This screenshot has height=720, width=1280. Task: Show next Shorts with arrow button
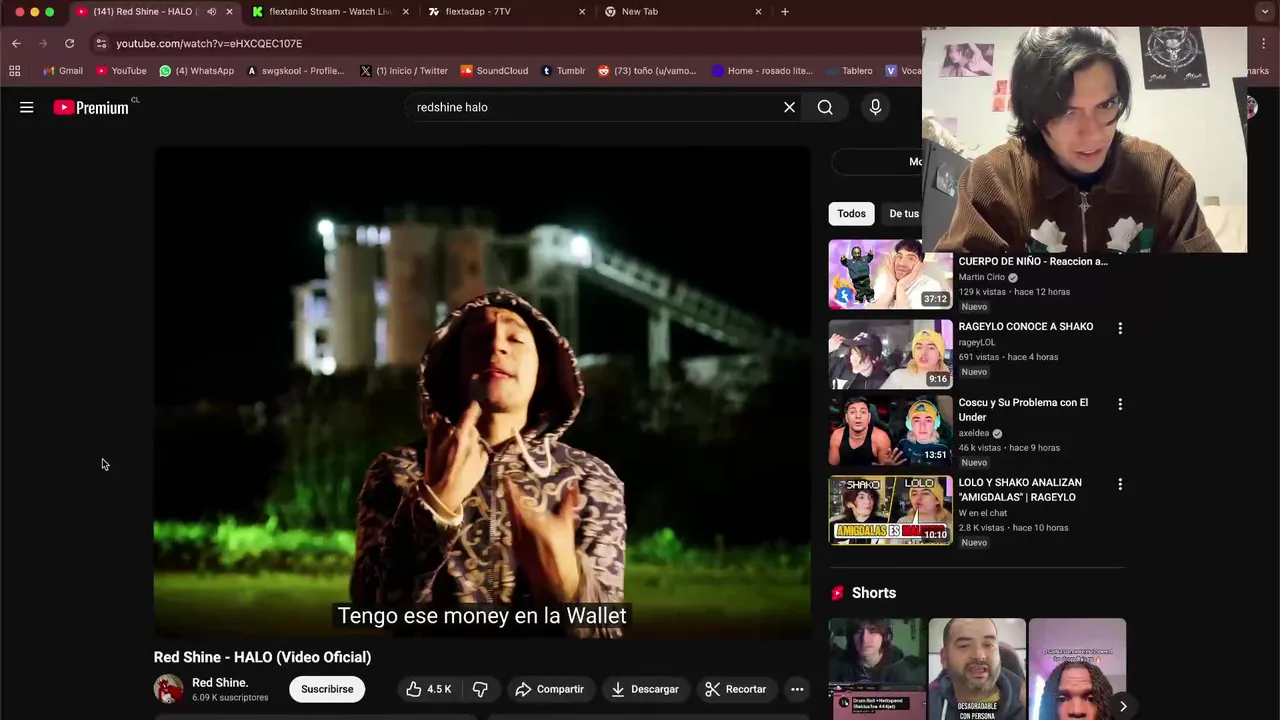click(x=1123, y=706)
